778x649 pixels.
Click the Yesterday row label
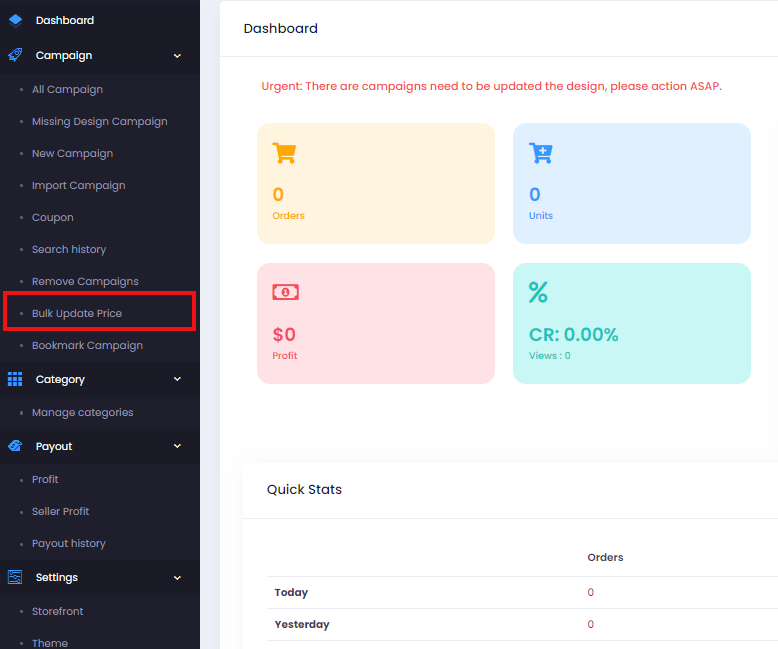pos(302,624)
